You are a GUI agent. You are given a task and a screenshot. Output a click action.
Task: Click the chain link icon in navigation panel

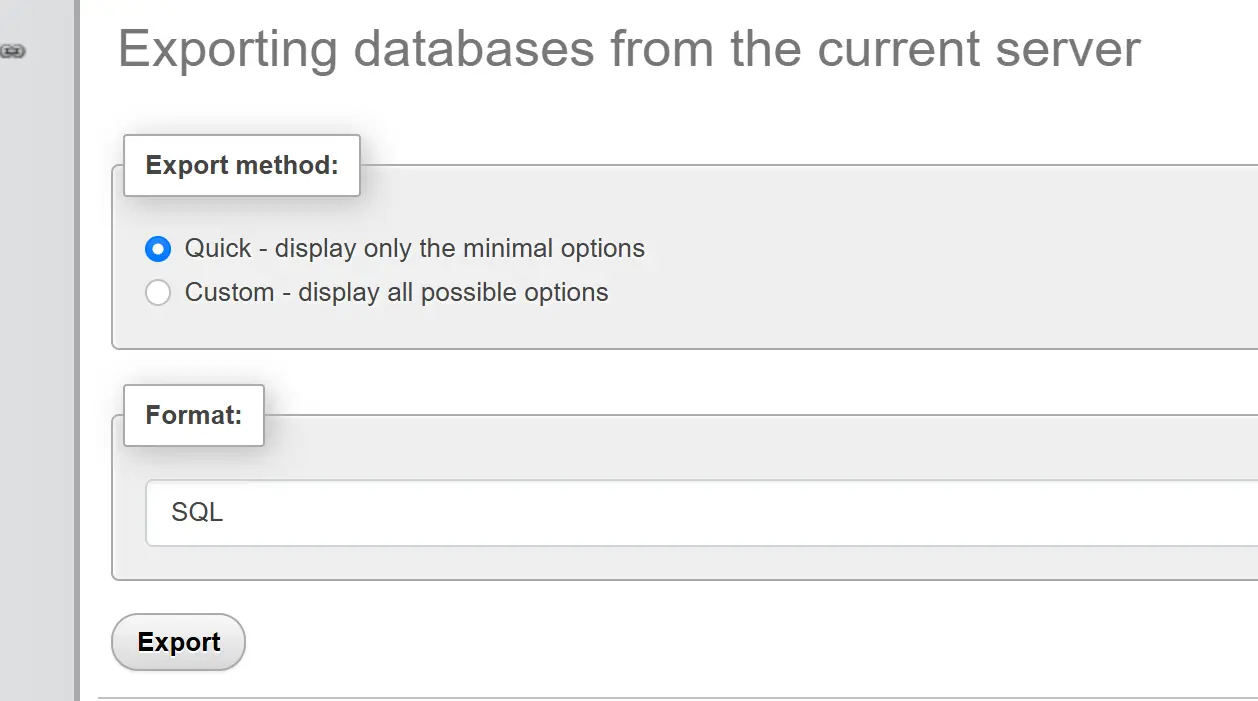click(x=12, y=50)
